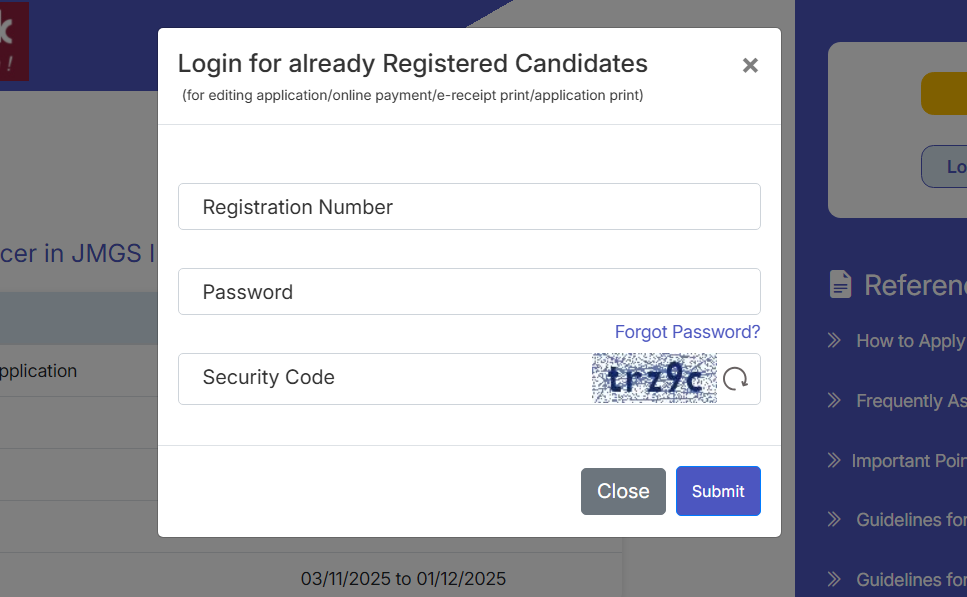Viewport: 967px width, 597px height.
Task: Click the outlined 'Lo' button in the right panel
Action: tap(945, 167)
